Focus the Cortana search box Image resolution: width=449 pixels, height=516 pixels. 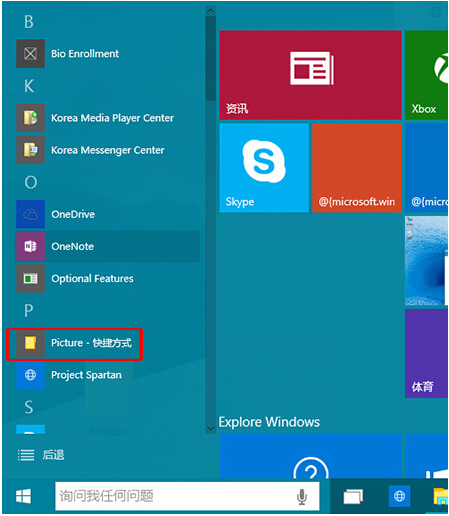[x=187, y=496]
